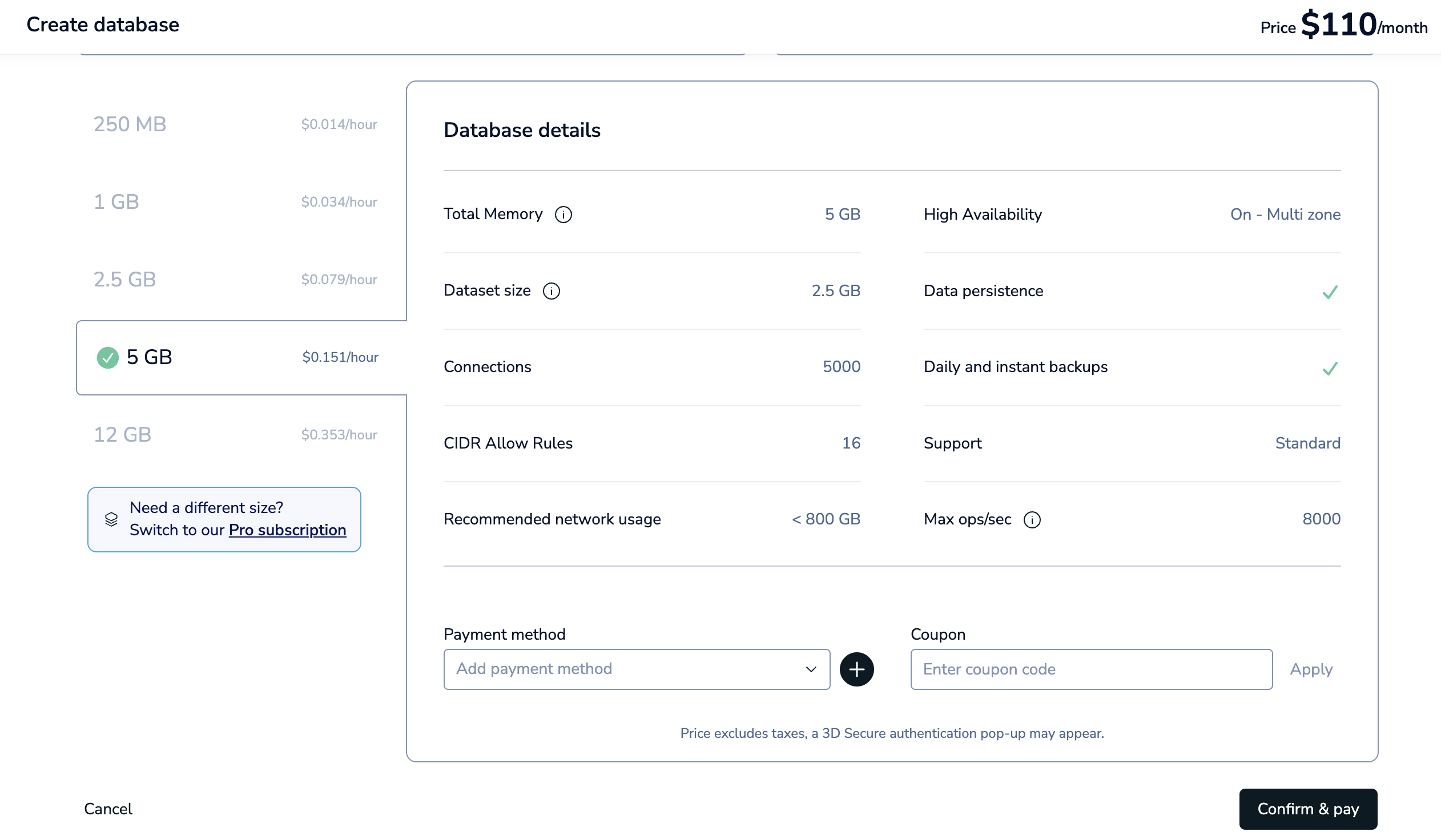Click the Connections value 5000
Image resolution: width=1441 pixels, height=840 pixels.
pyautogui.click(x=841, y=367)
